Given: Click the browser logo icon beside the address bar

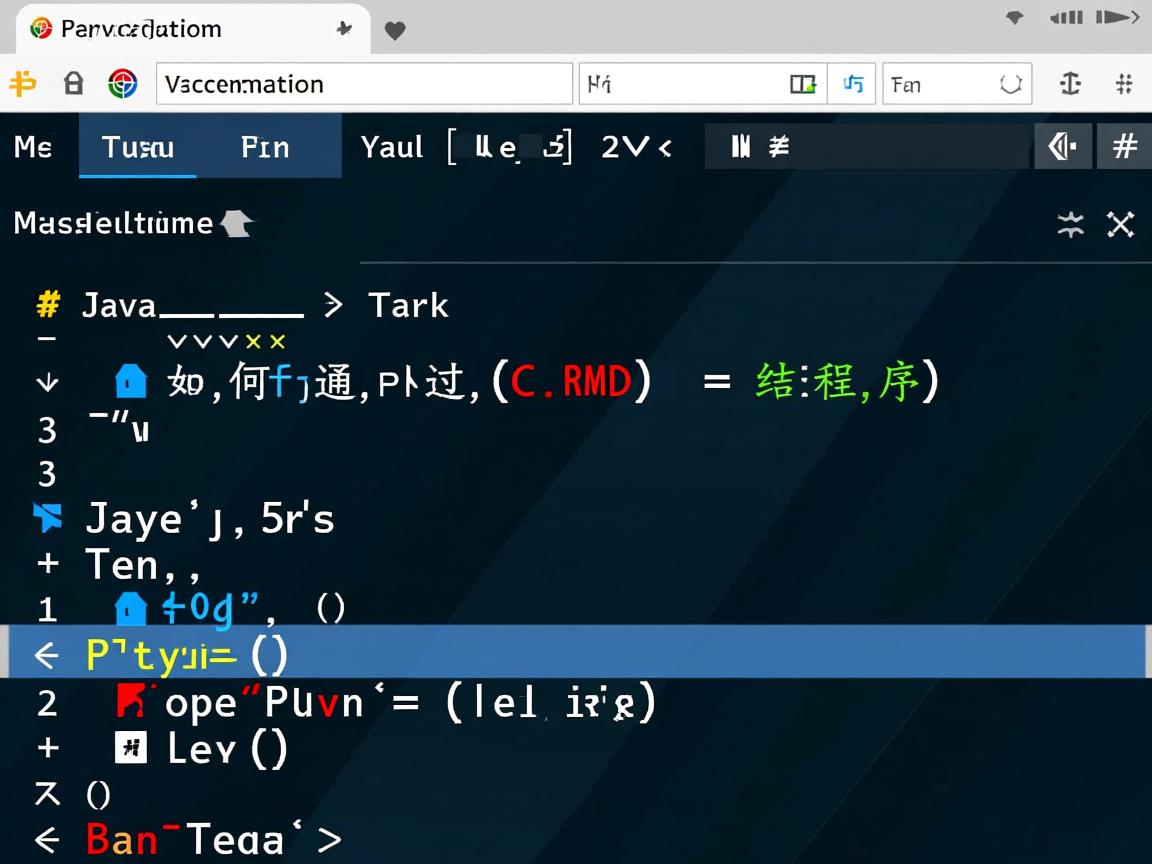Looking at the screenshot, I should point(122,84).
